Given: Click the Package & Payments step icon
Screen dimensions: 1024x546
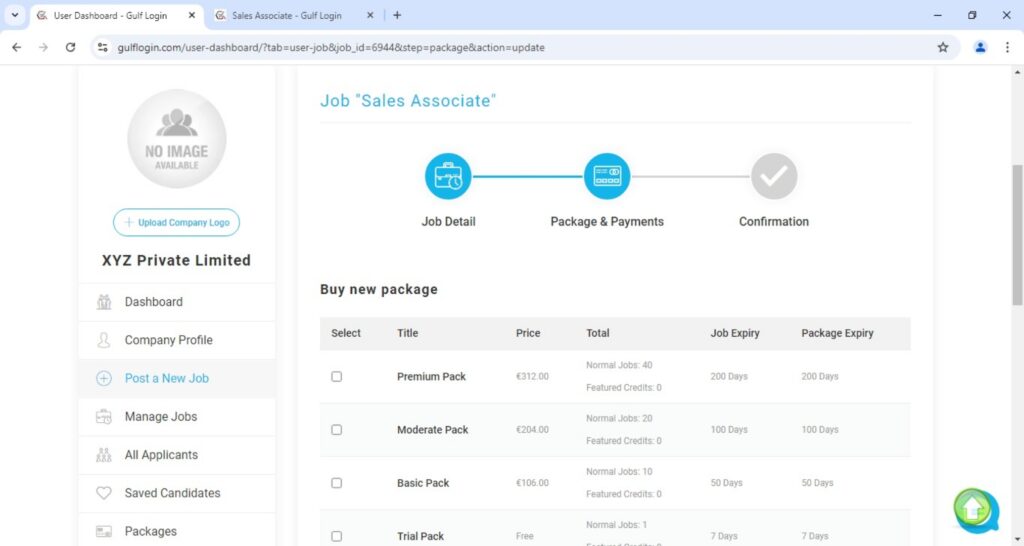Looking at the screenshot, I should tap(607, 177).
